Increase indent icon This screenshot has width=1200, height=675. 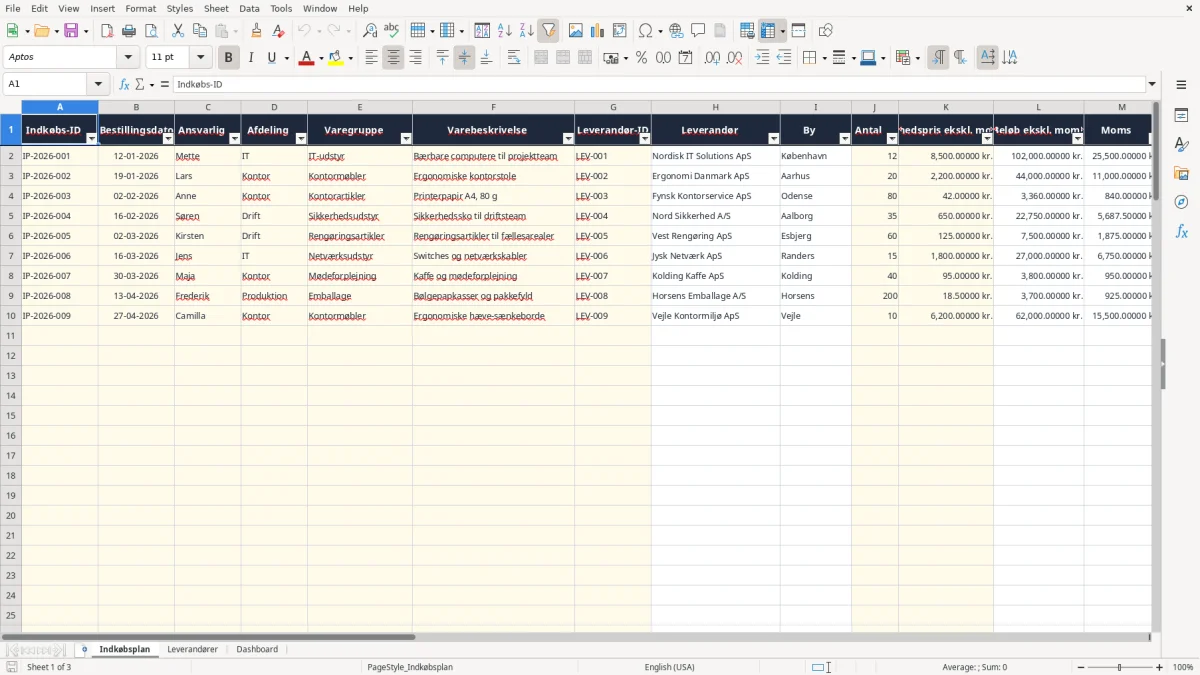(x=762, y=58)
